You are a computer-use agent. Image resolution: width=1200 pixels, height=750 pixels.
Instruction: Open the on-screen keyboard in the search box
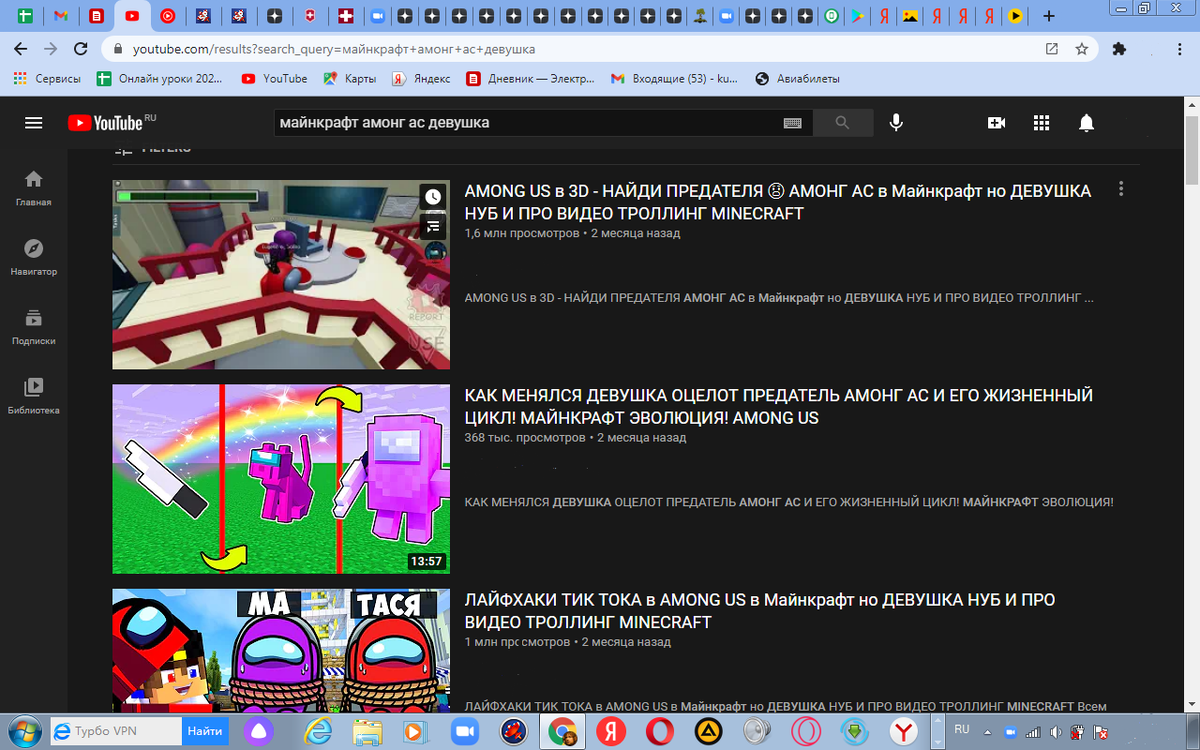(x=793, y=123)
